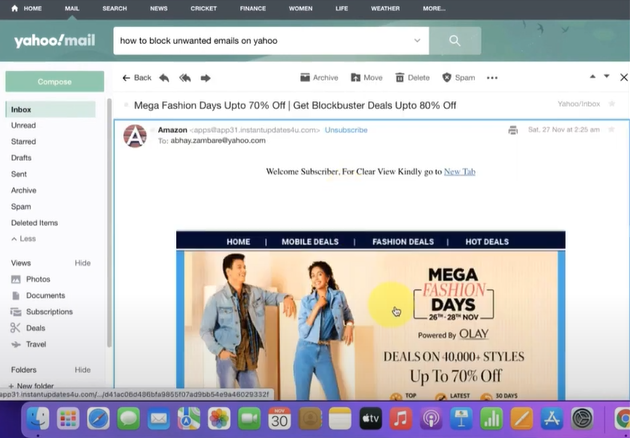Click the Forward arrow icon
The image size is (630, 438).
coord(205,78)
